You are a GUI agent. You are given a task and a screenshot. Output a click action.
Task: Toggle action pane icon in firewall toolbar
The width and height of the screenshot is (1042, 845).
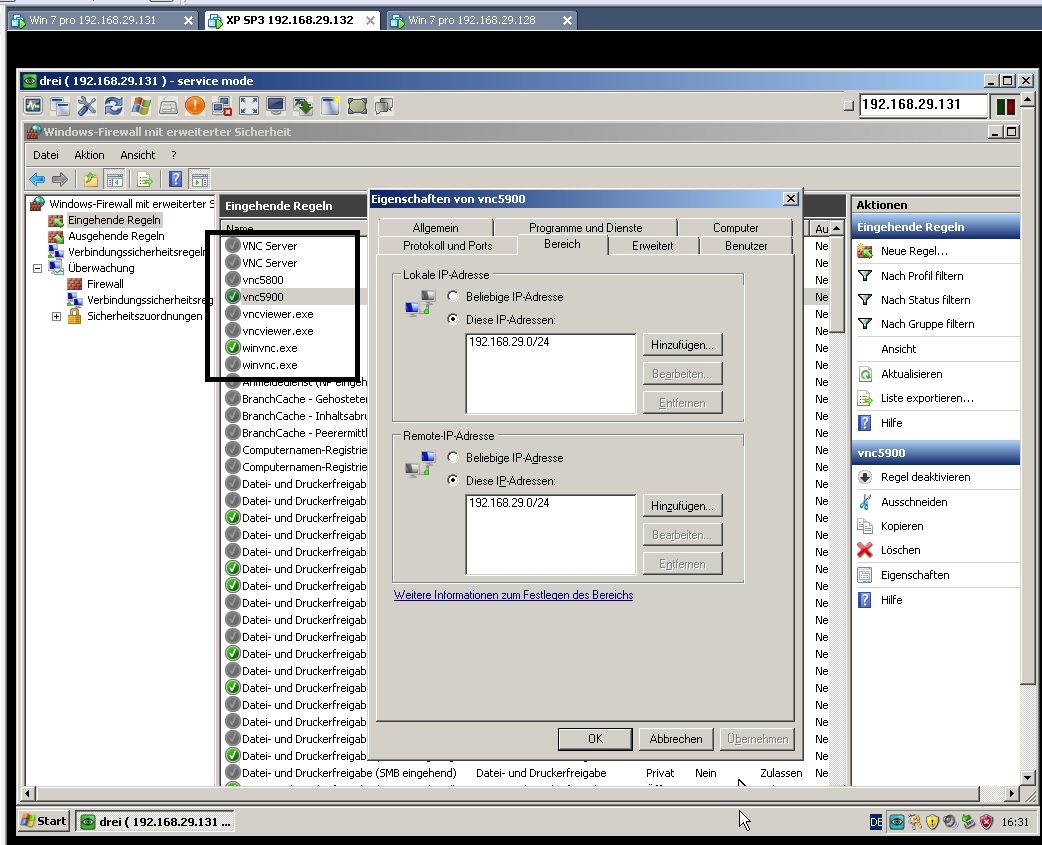click(199, 179)
